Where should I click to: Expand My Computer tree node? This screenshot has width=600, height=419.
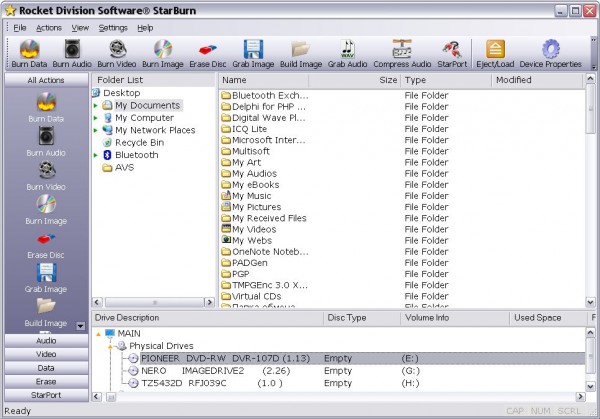tap(96, 117)
